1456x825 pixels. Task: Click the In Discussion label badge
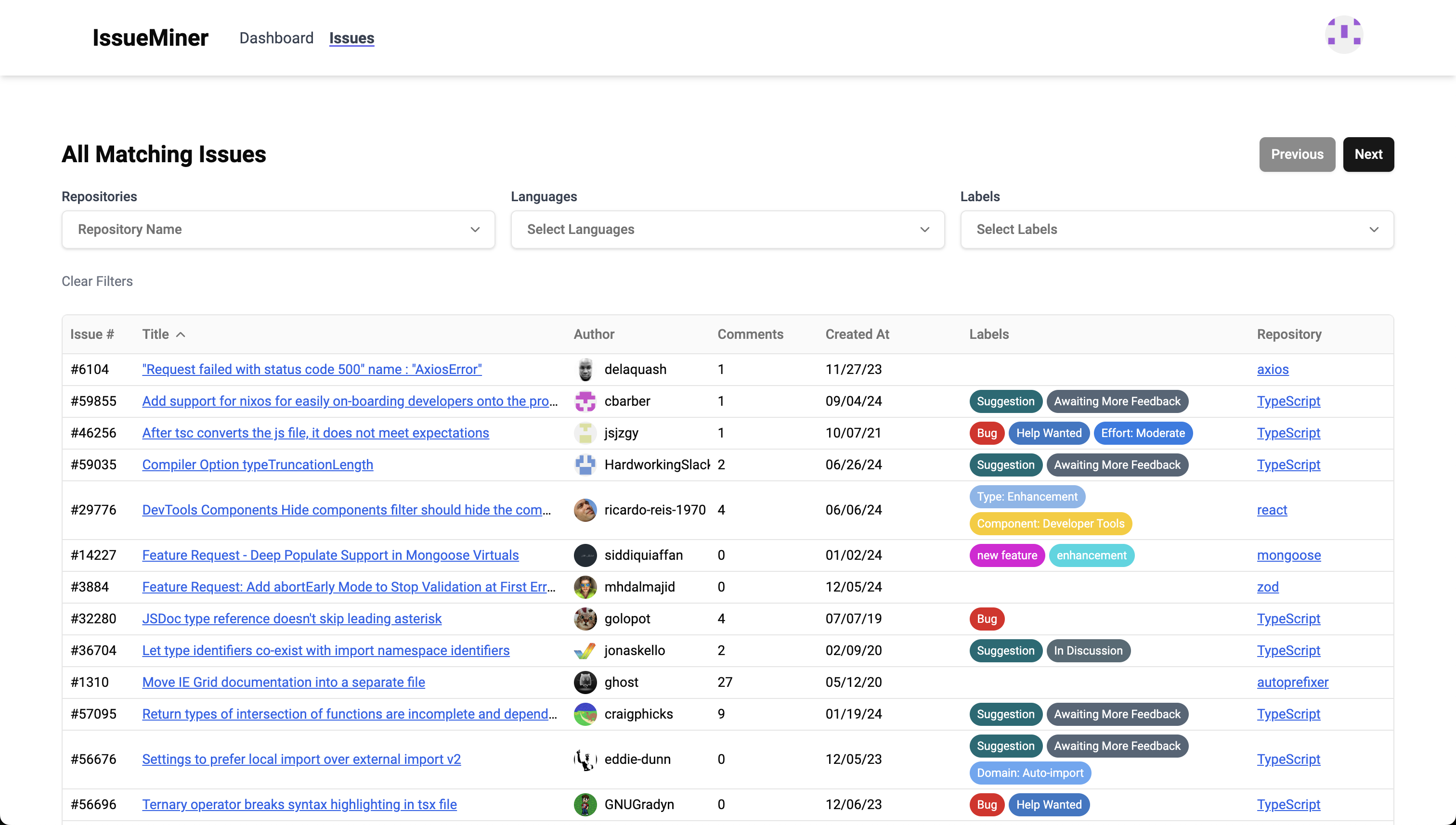click(x=1088, y=650)
